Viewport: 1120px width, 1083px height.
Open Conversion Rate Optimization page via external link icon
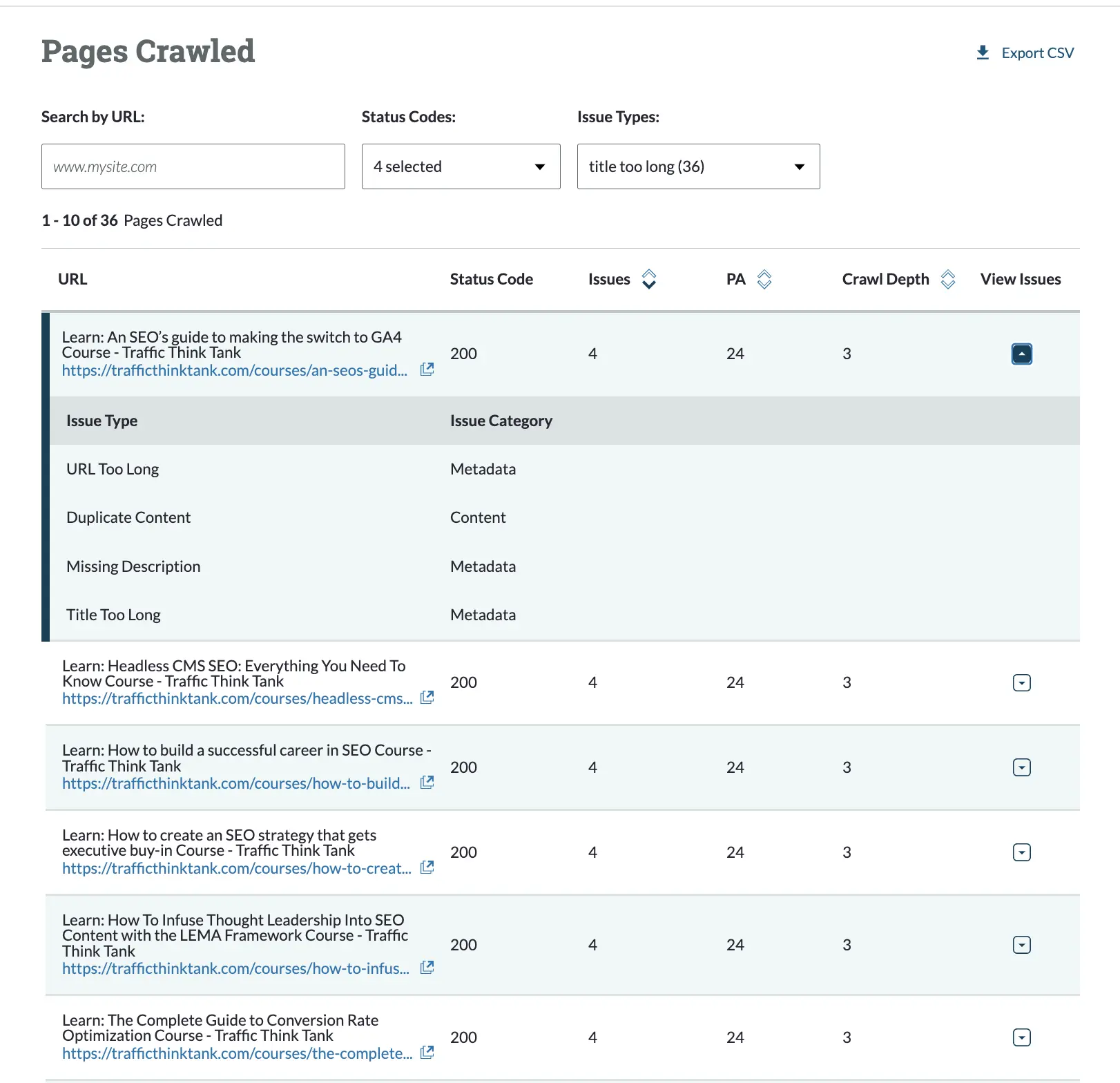427,1053
